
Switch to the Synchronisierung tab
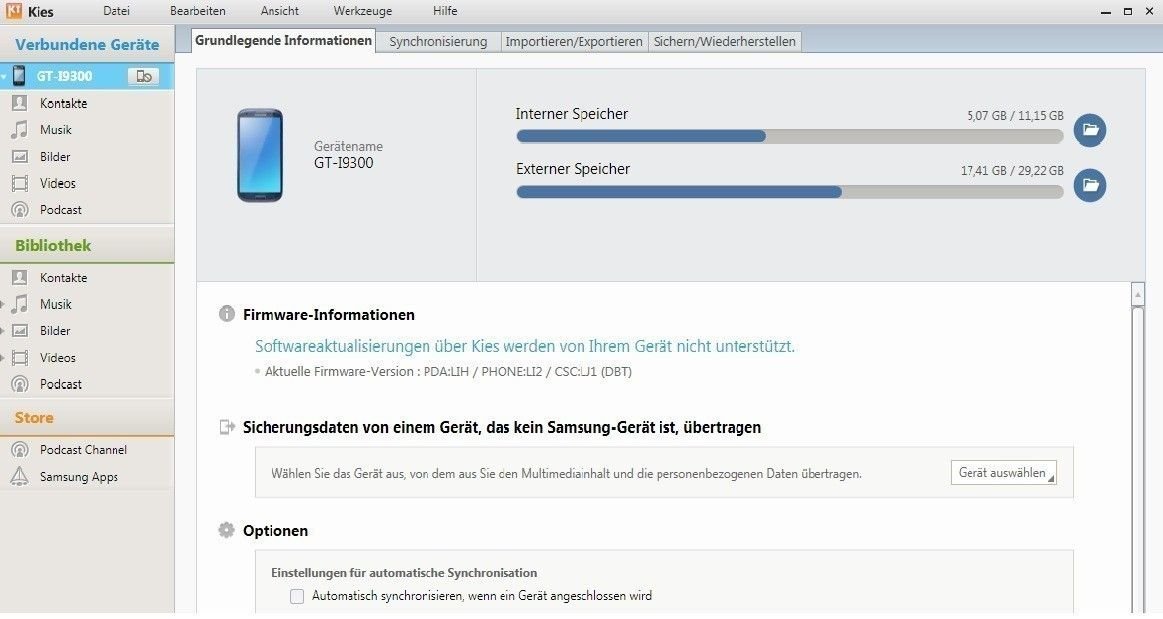tap(438, 42)
